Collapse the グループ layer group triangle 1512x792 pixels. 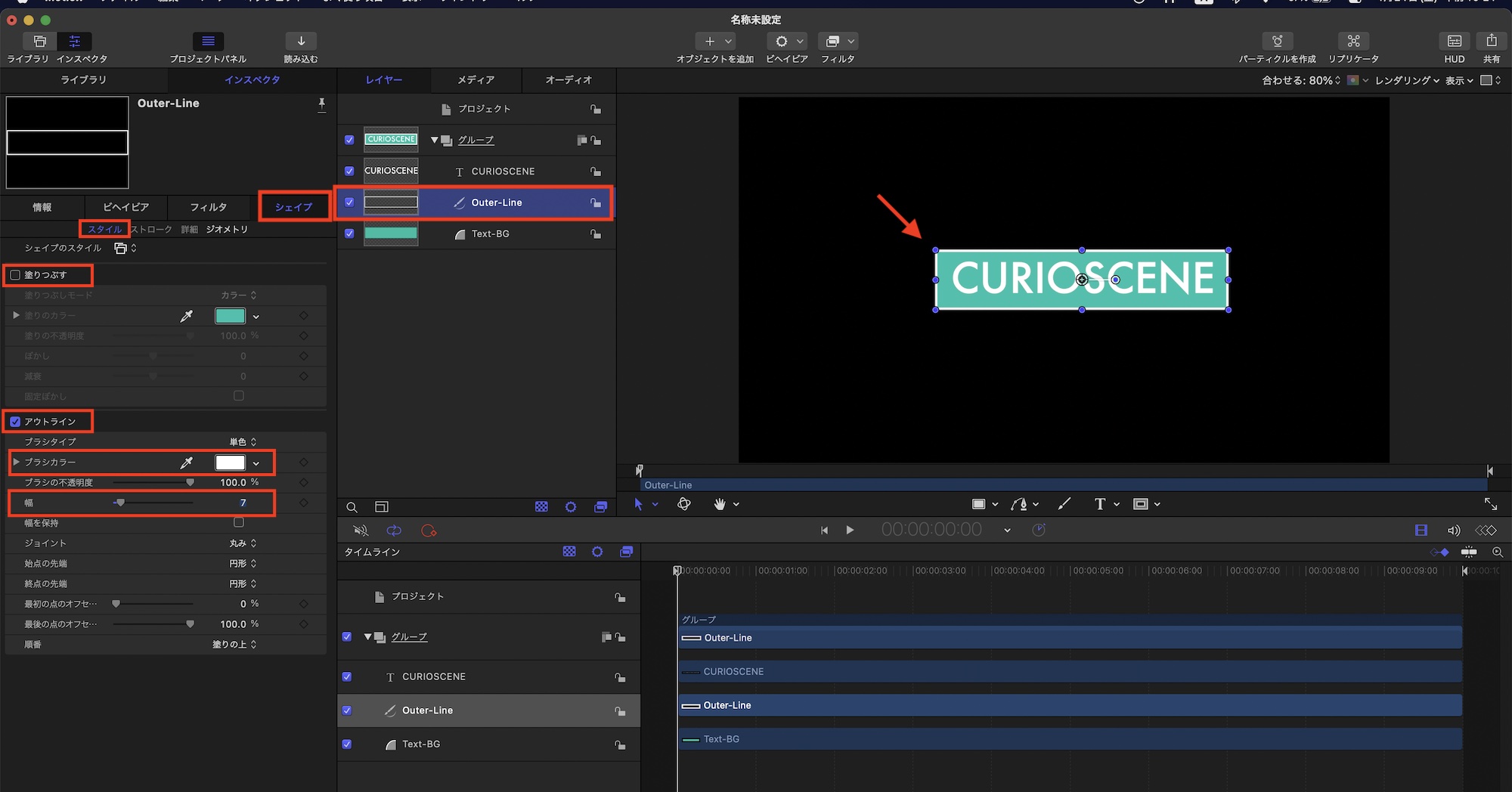434,141
